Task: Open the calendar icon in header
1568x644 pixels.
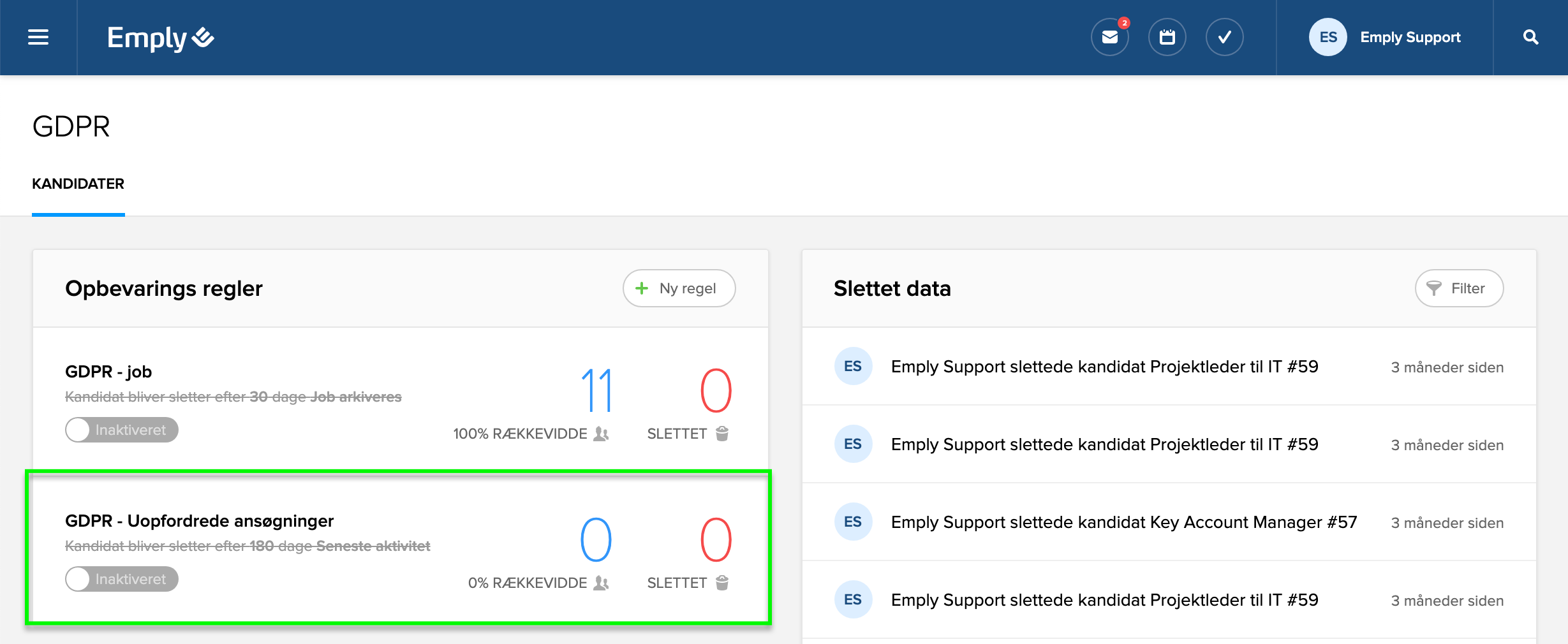Action: [1167, 38]
